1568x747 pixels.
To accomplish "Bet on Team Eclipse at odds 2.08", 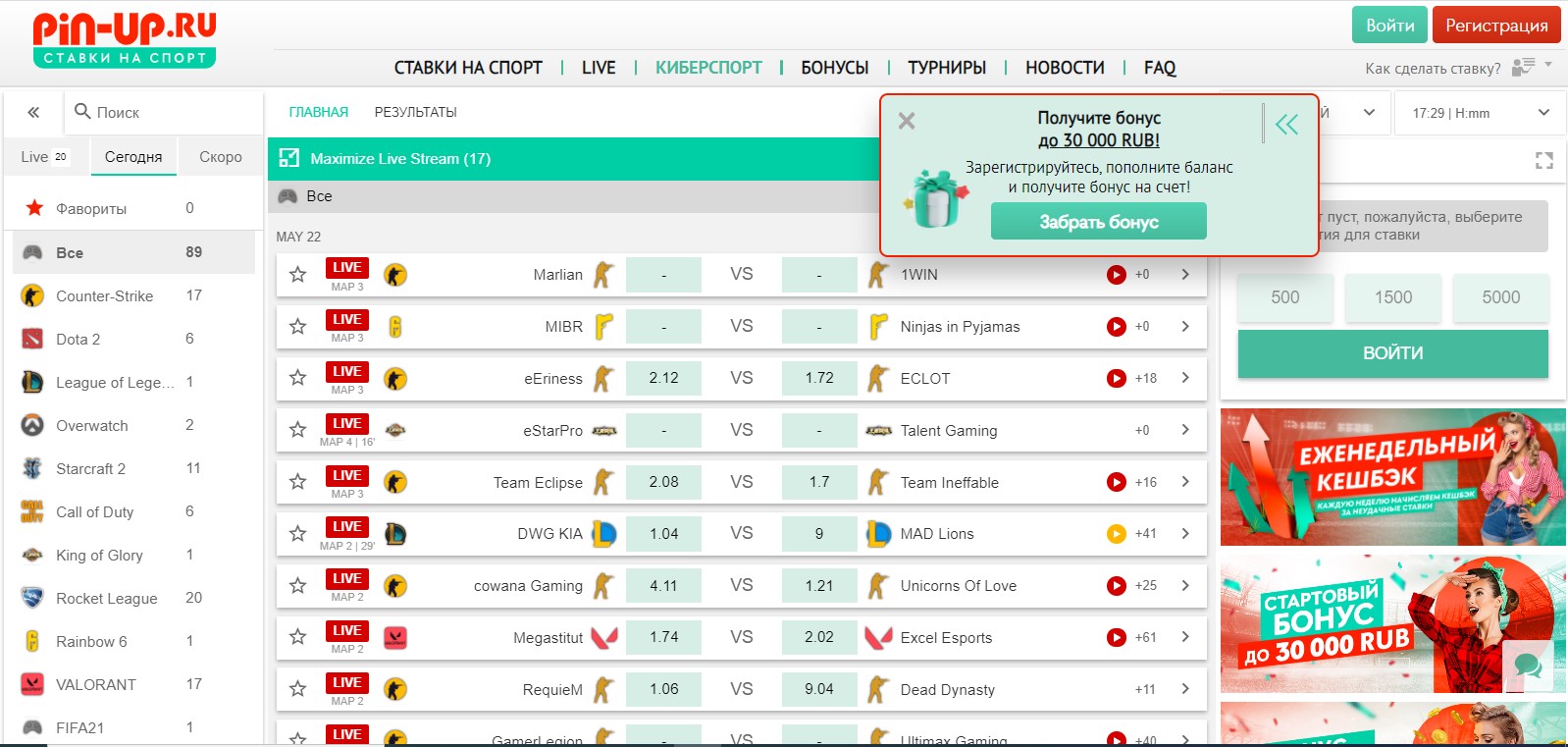I will coord(663,482).
